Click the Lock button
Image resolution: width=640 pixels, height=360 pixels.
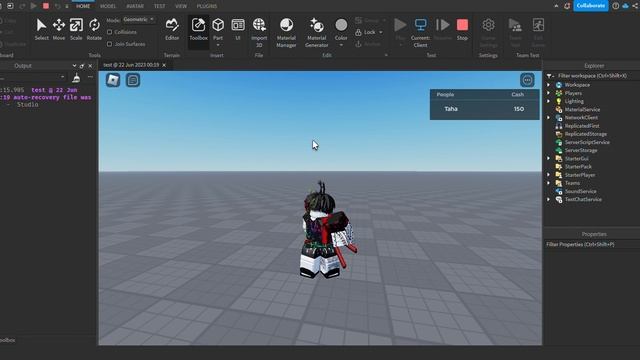point(366,32)
